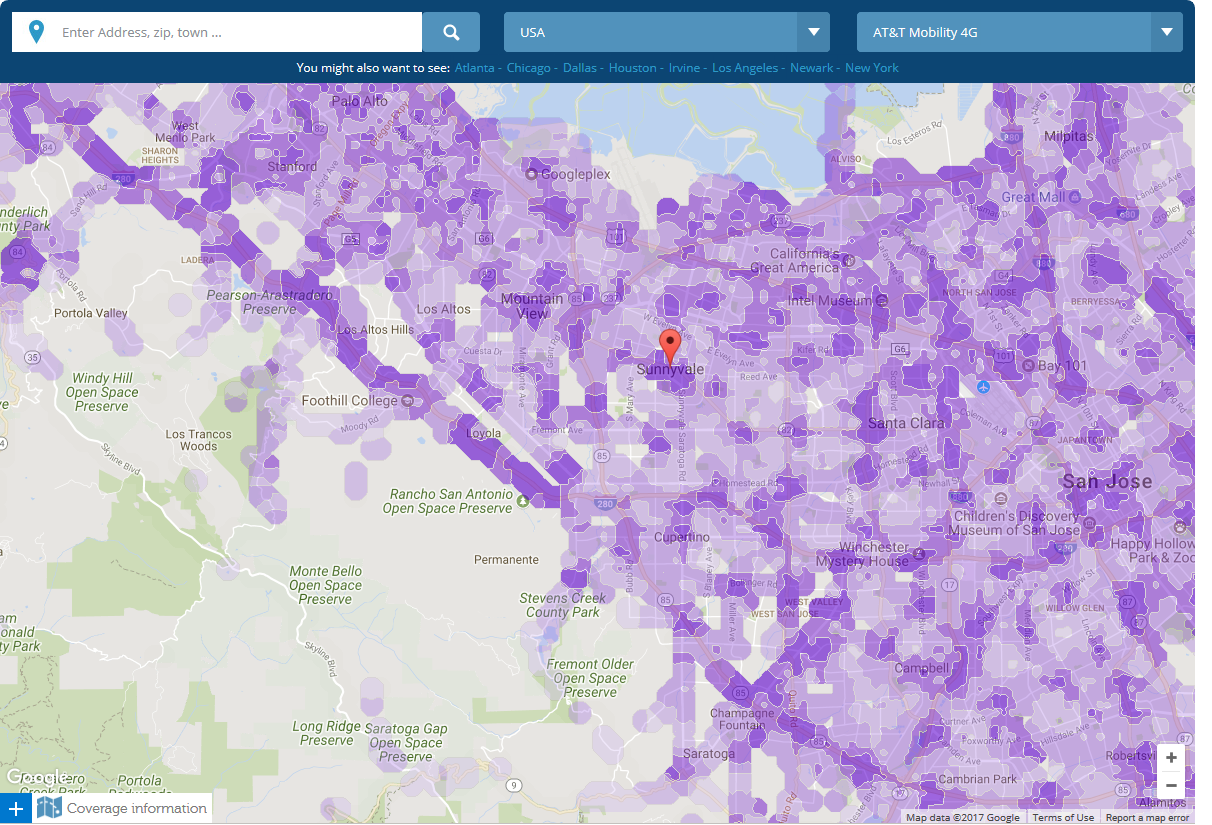
Task: Click the coverage information map icon
Action: tap(49, 808)
